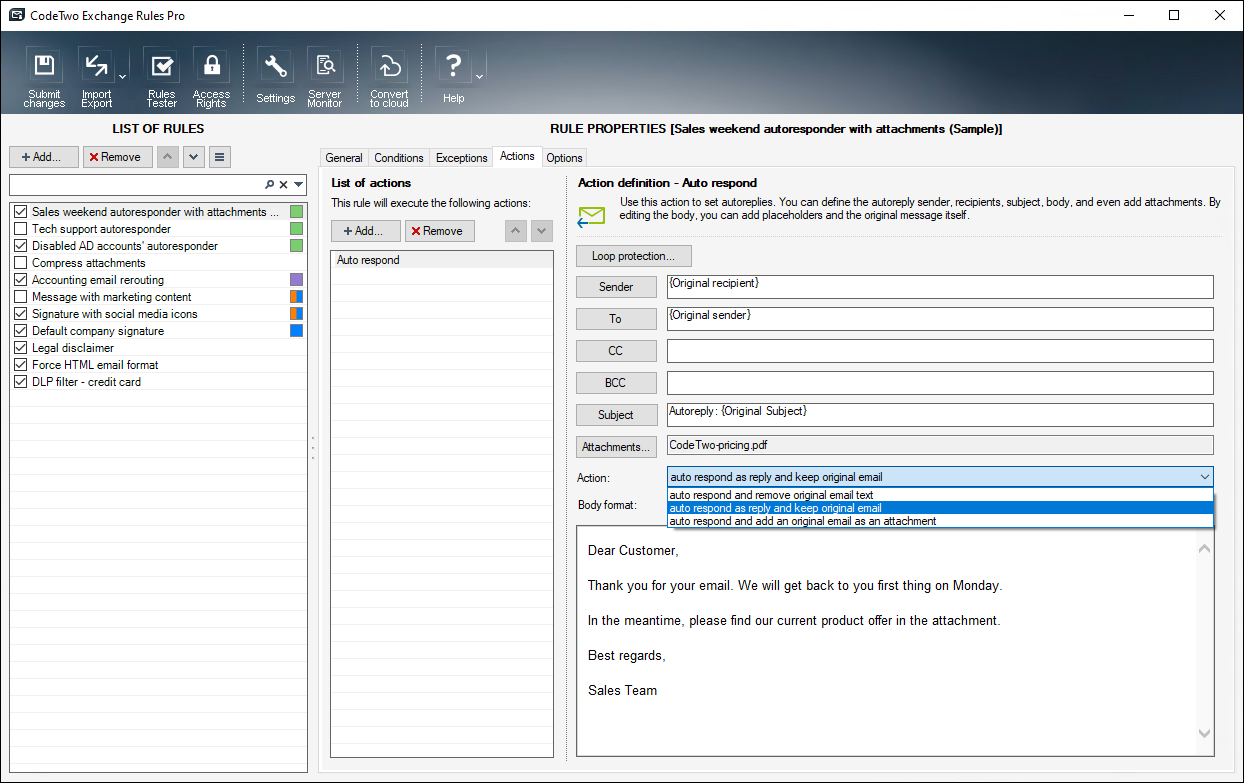The width and height of the screenshot is (1244, 783).
Task: Open the Exceptions tab
Action: click(x=462, y=158)
